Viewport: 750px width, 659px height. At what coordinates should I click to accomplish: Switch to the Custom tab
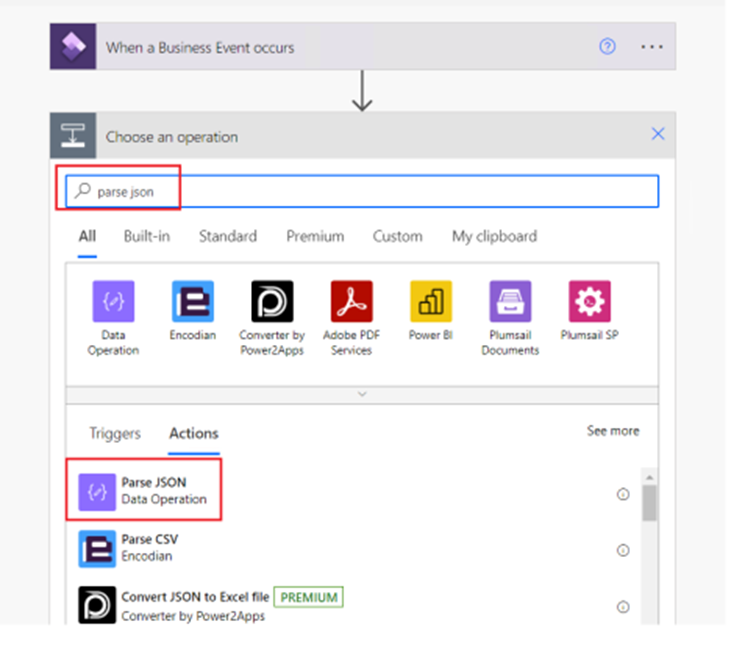(x=397, y=236)
